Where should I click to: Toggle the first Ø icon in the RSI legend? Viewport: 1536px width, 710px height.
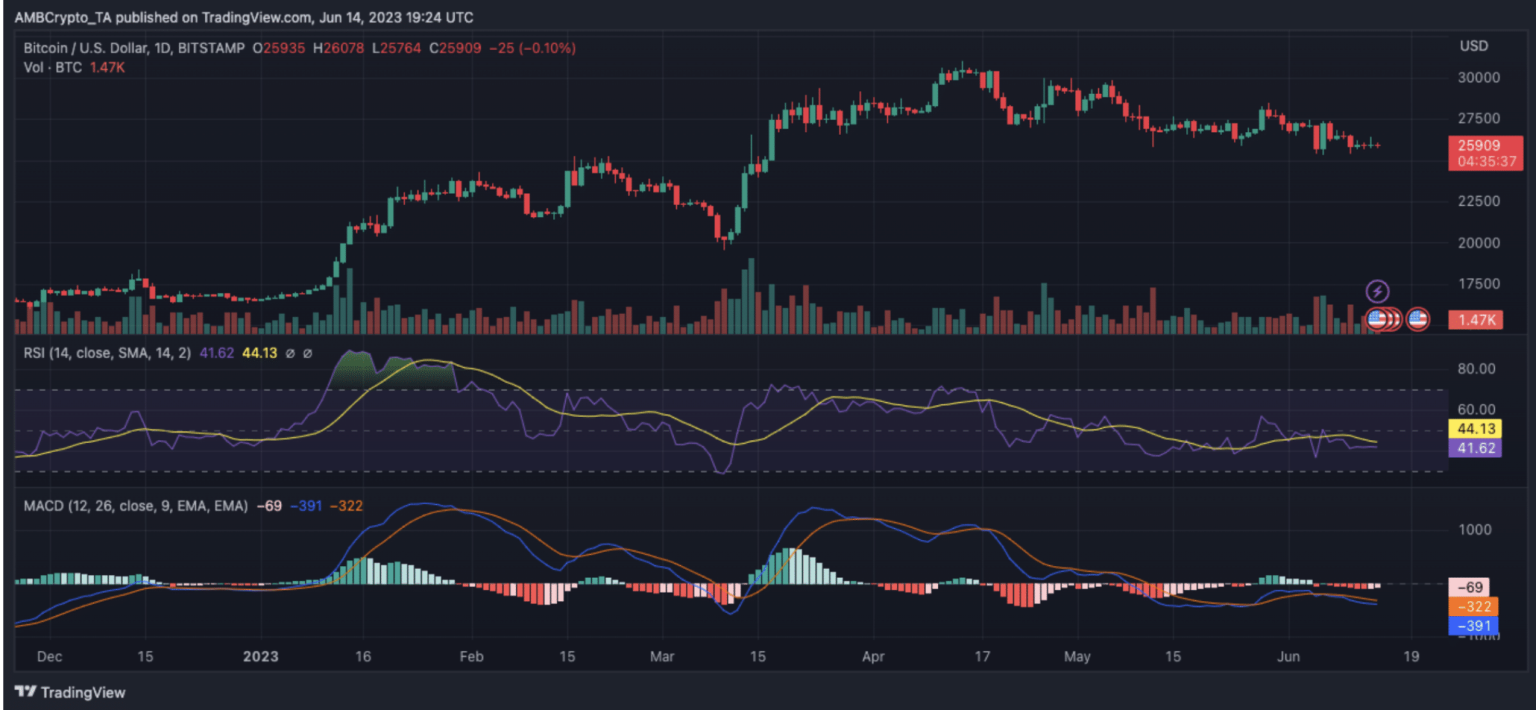click(x=290, y=352)
